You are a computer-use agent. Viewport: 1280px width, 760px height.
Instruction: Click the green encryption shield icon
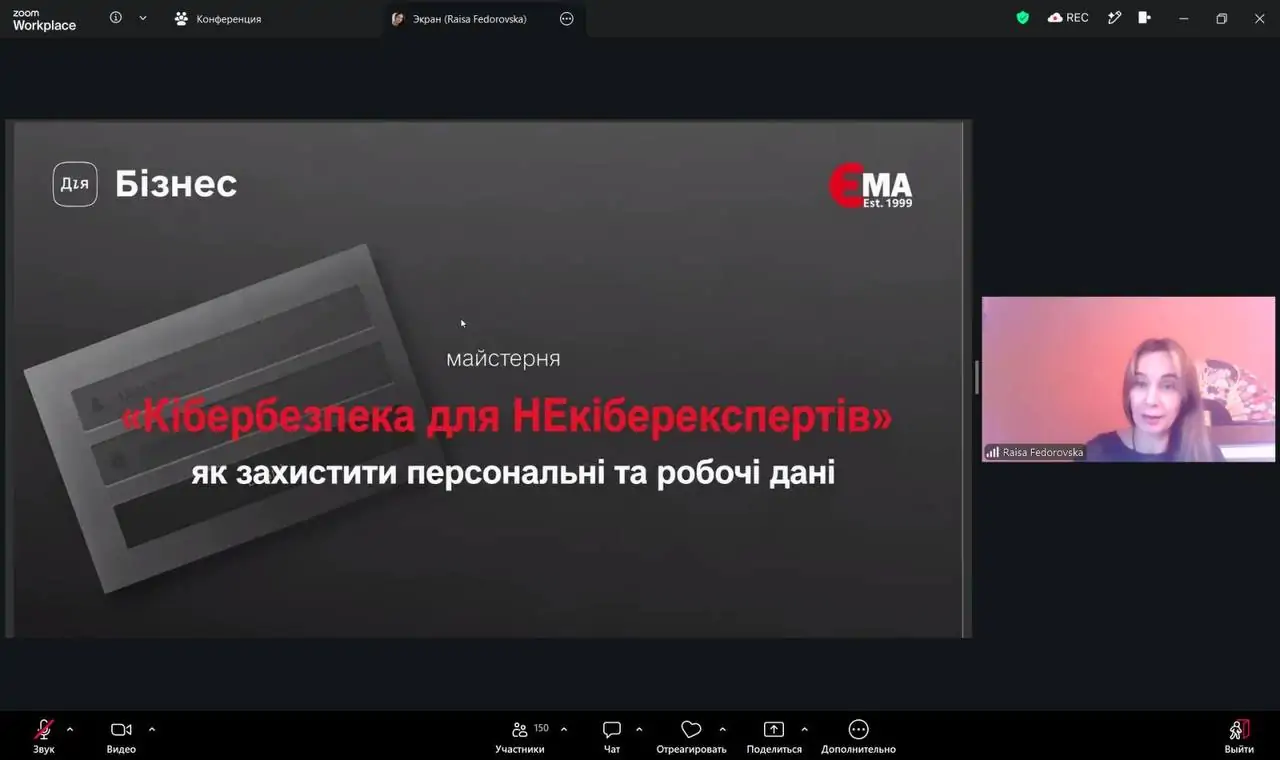pos(1022,18)
